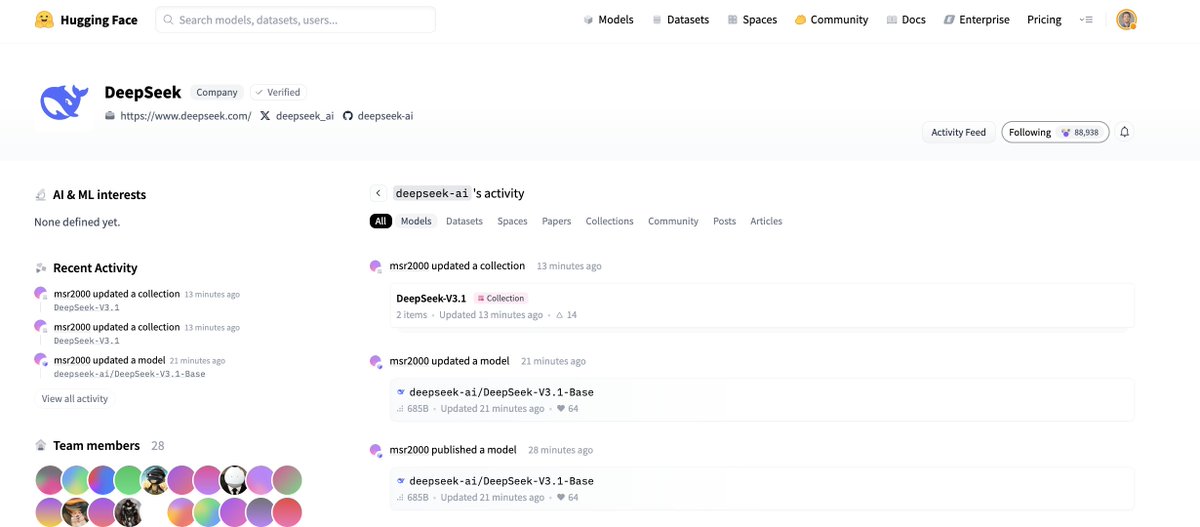
Task: Go back using the activity chevron
Action: (x=379, y=193)
